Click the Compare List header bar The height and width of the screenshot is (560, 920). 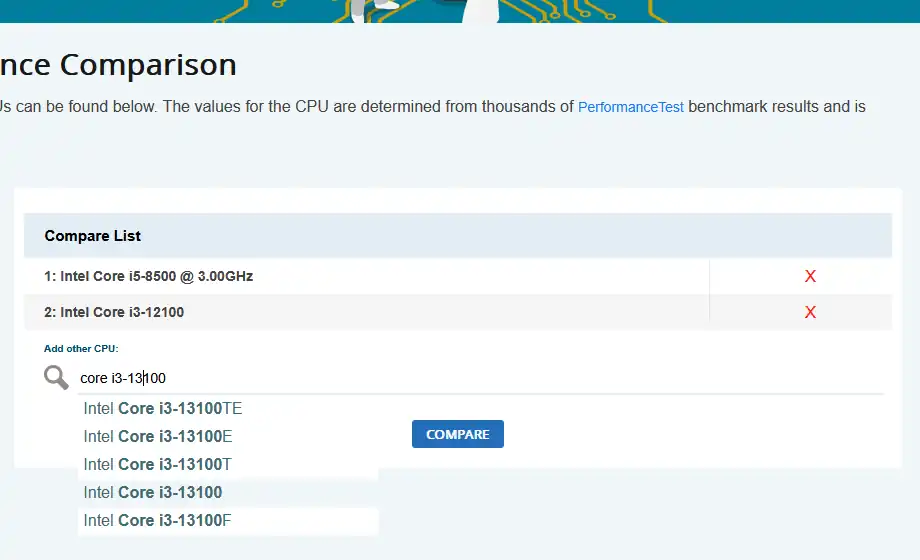(457, 236)
